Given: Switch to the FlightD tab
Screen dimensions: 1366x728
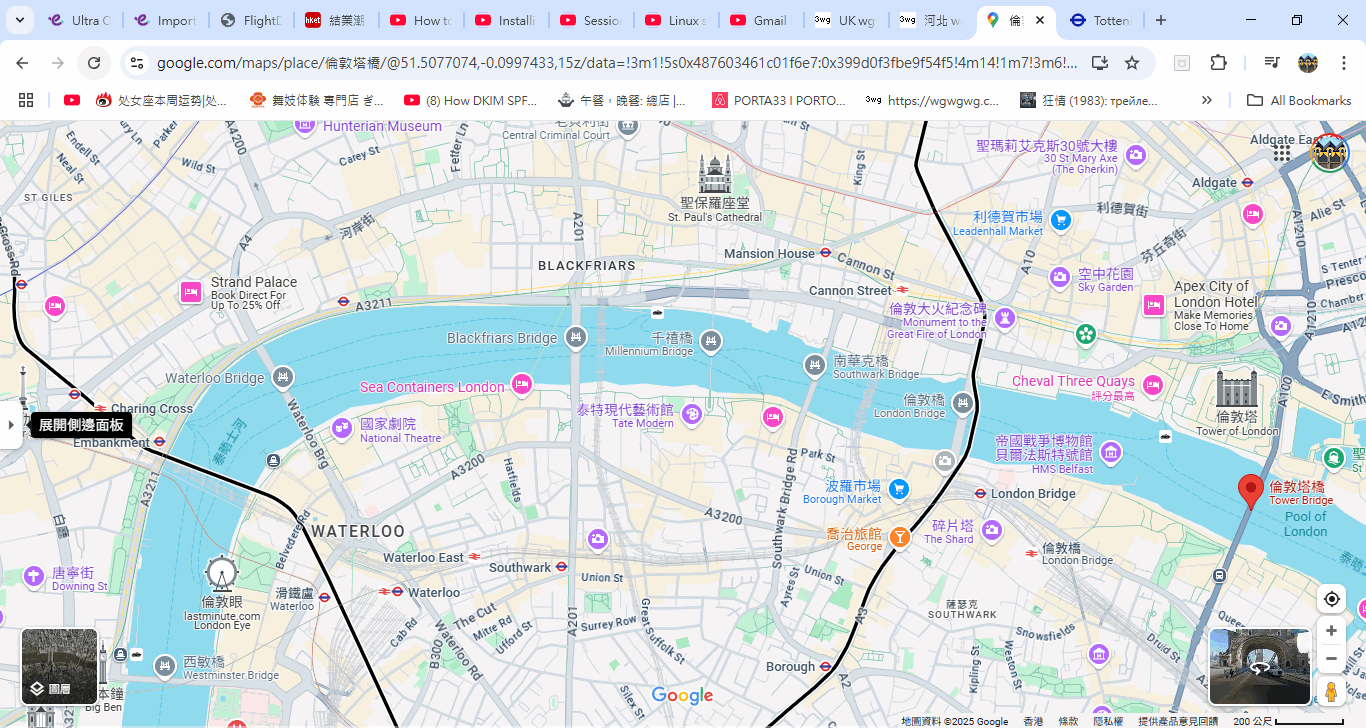Looking at the screenshot, I should 252,20.
